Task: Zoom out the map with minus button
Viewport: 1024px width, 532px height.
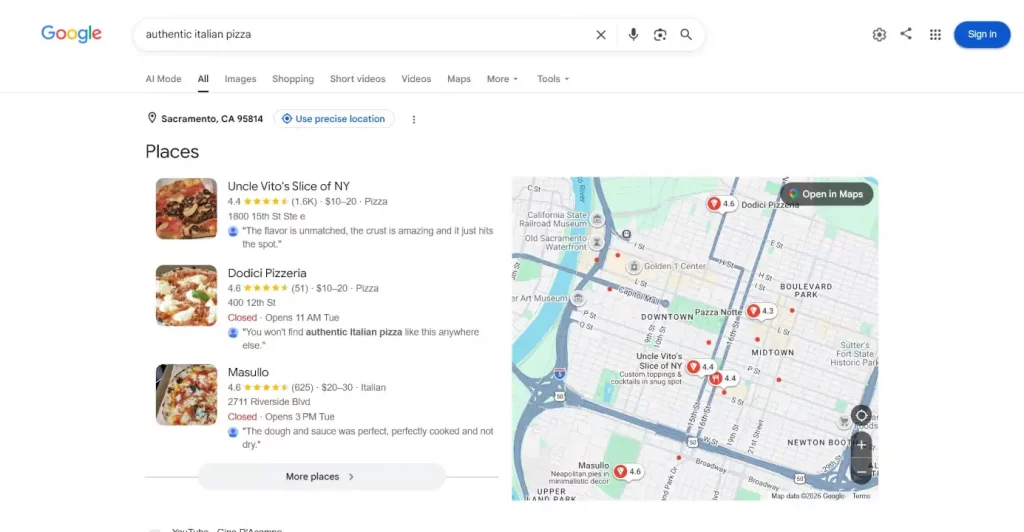Action: click(861, 472)
